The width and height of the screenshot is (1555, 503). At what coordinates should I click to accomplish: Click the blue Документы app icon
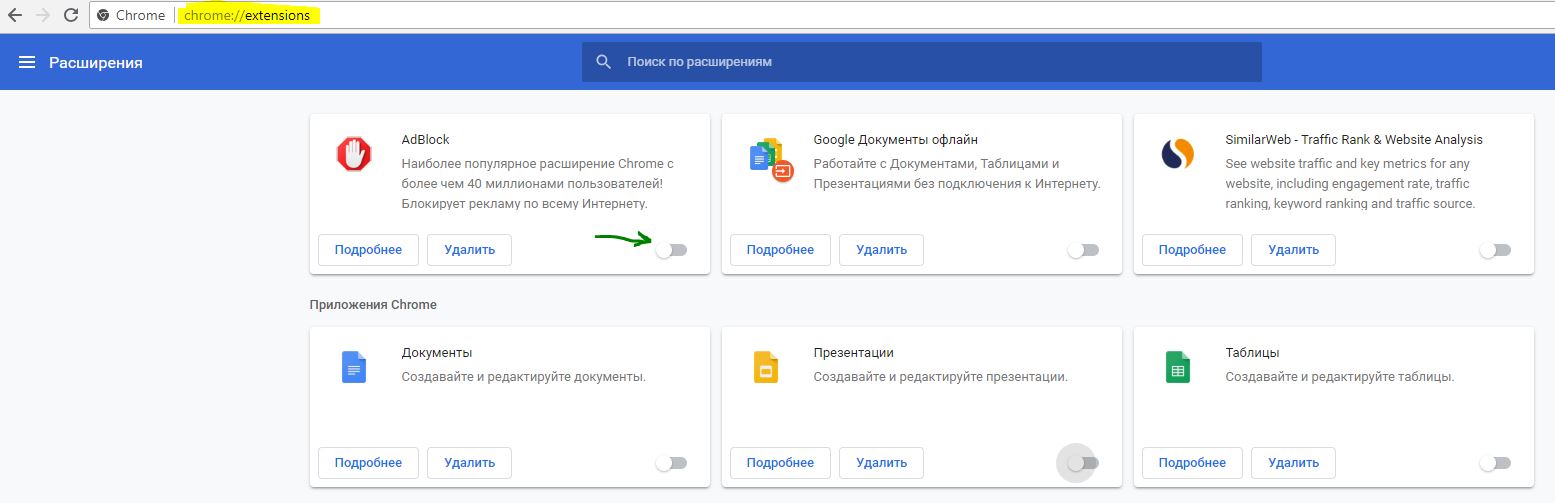354,367
